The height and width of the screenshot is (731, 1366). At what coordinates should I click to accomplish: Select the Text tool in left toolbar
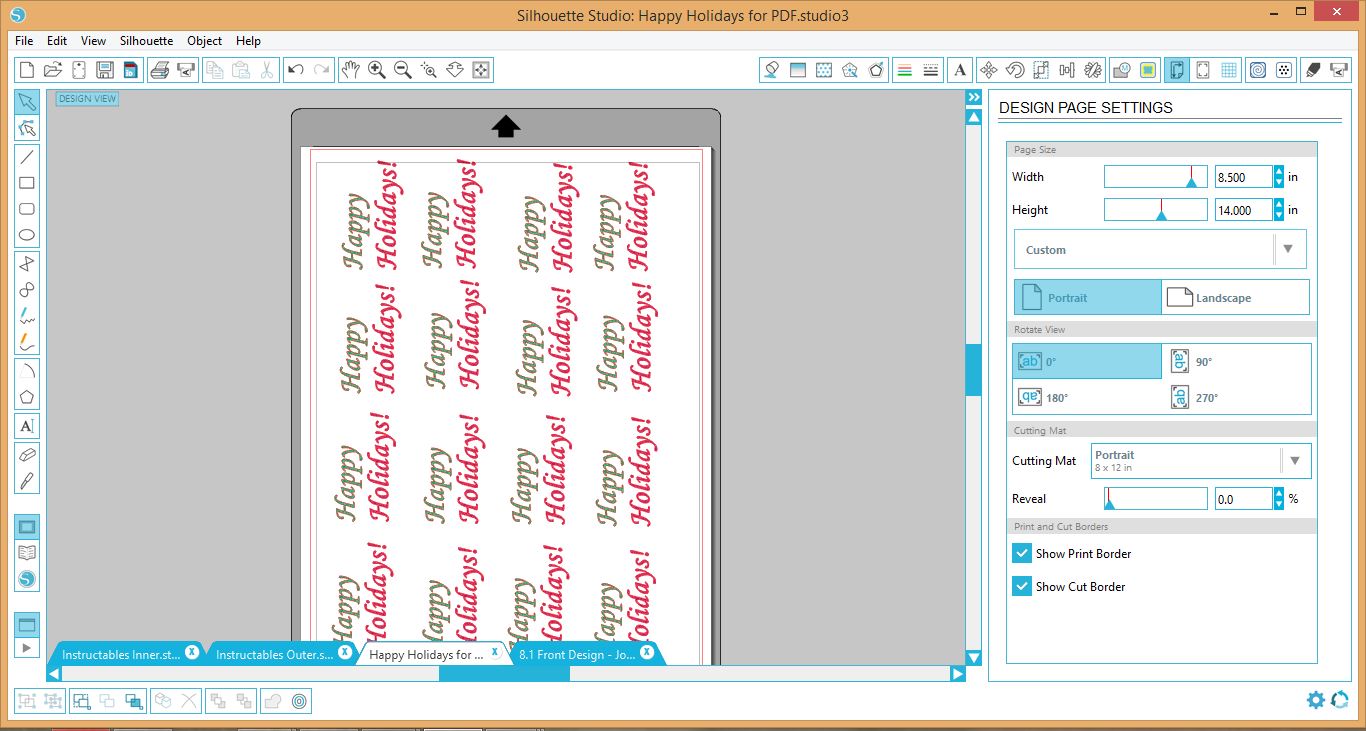point(27,426)
